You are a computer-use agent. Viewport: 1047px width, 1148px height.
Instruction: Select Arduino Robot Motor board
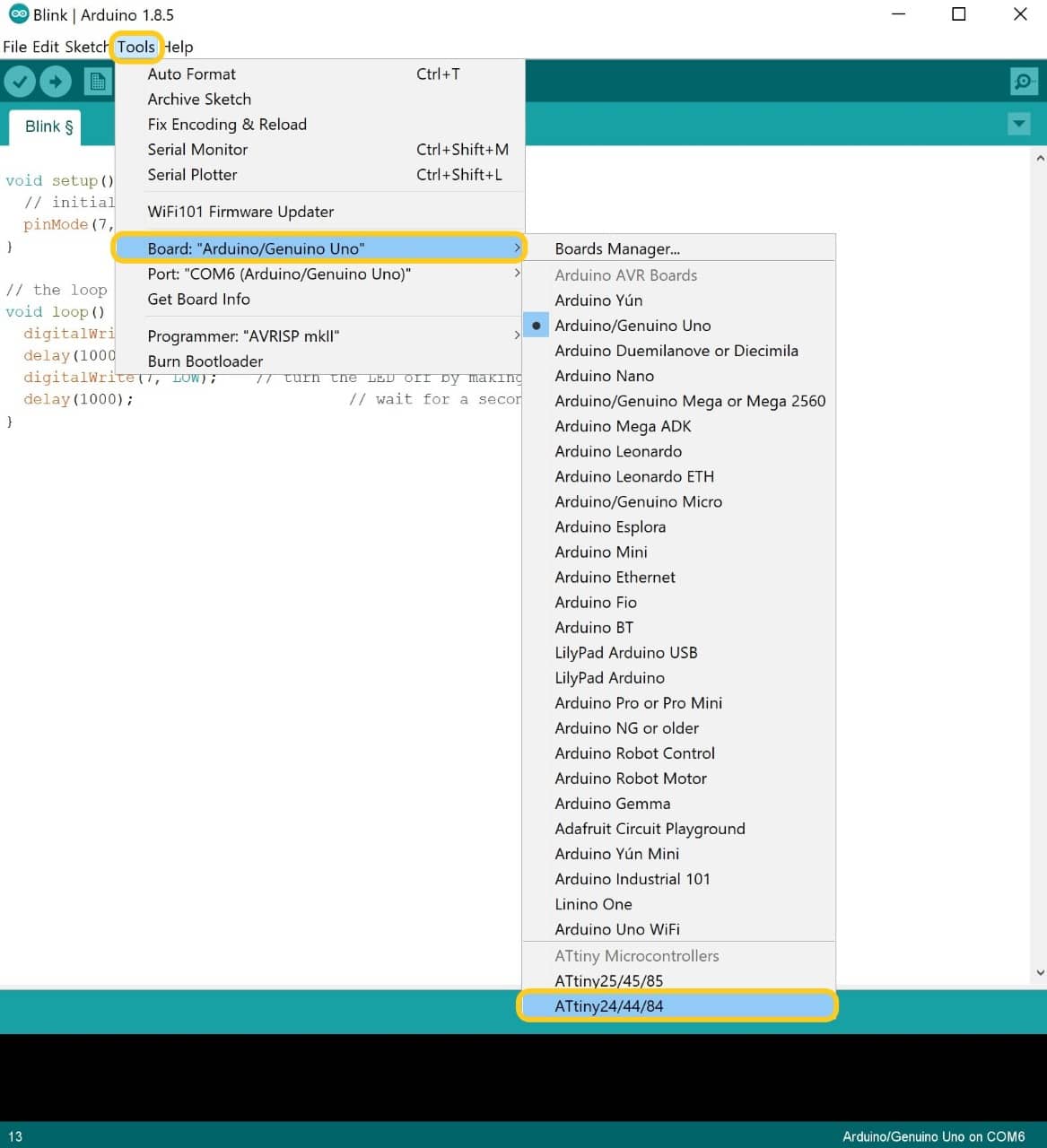coord(678,778)
